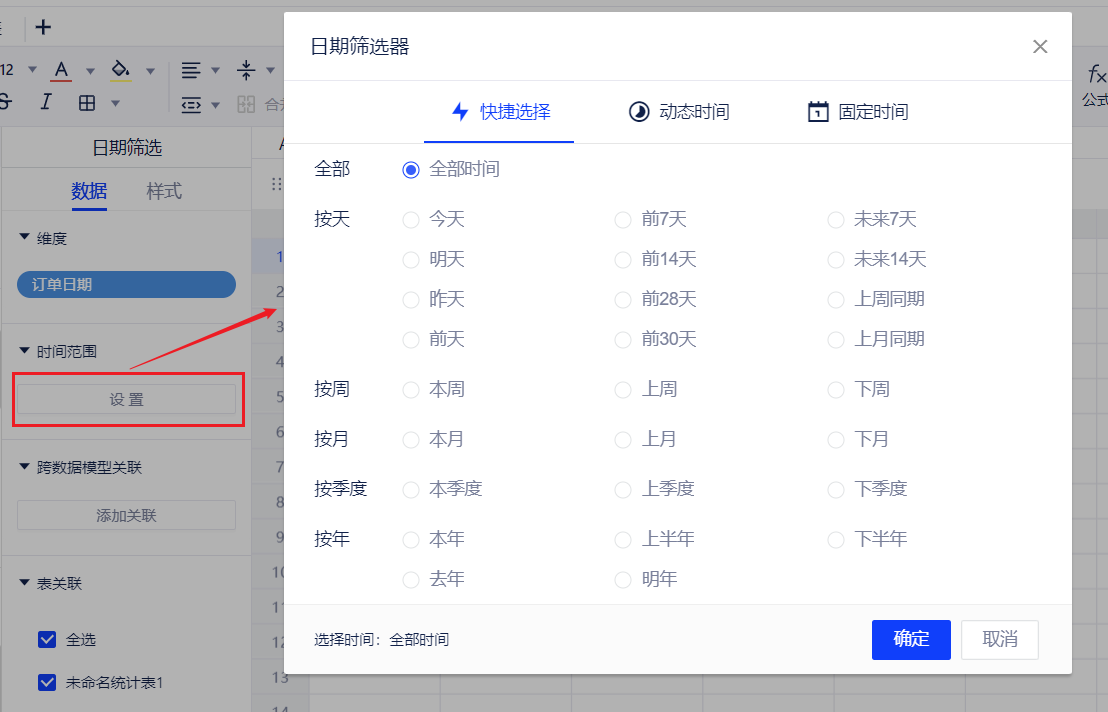Image resolution: width=1108 pixels, height=712 pixels.
Task: Click the horizontal text align icon
Action: pyautogui.click(x=190, y=70)
